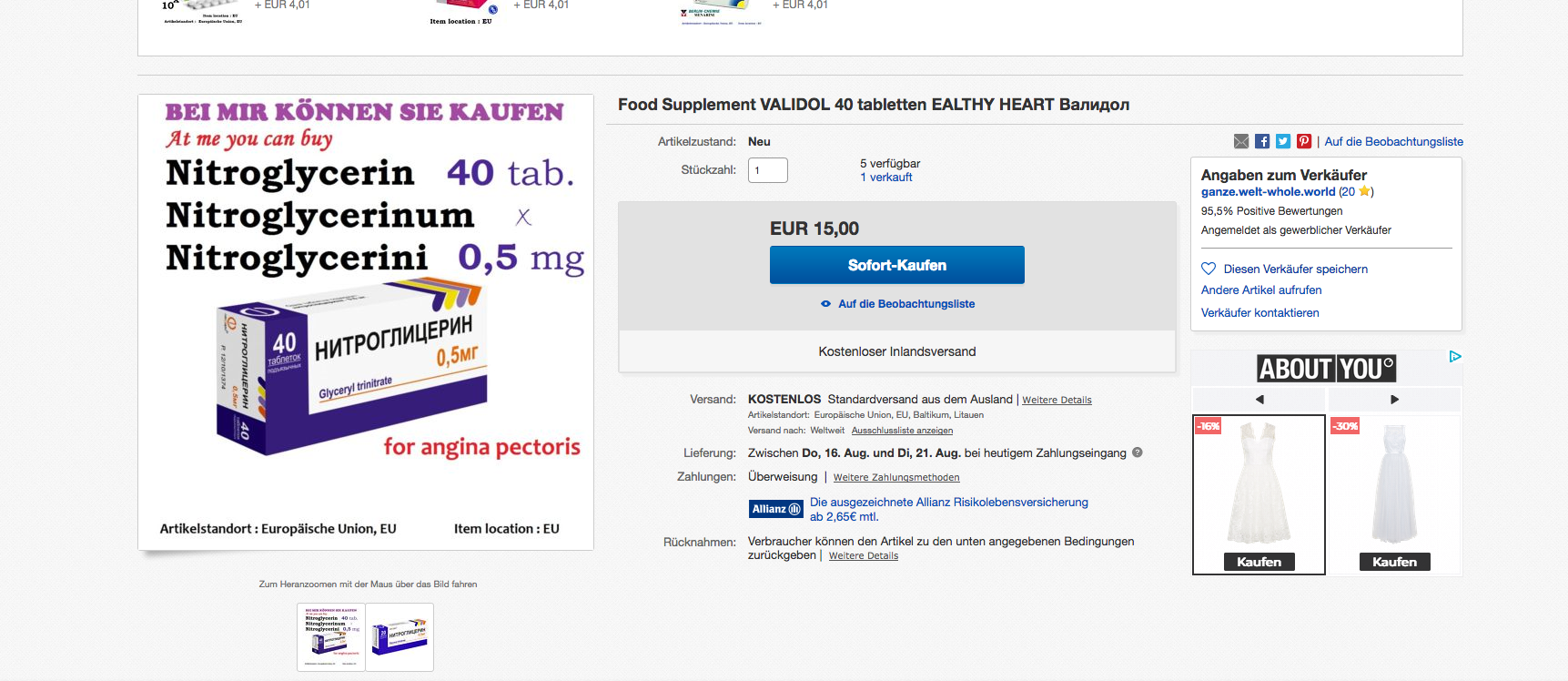Viewport: 1568px width, 681px height.
Task: Show next About You ad item
Action: [1394, 400]
